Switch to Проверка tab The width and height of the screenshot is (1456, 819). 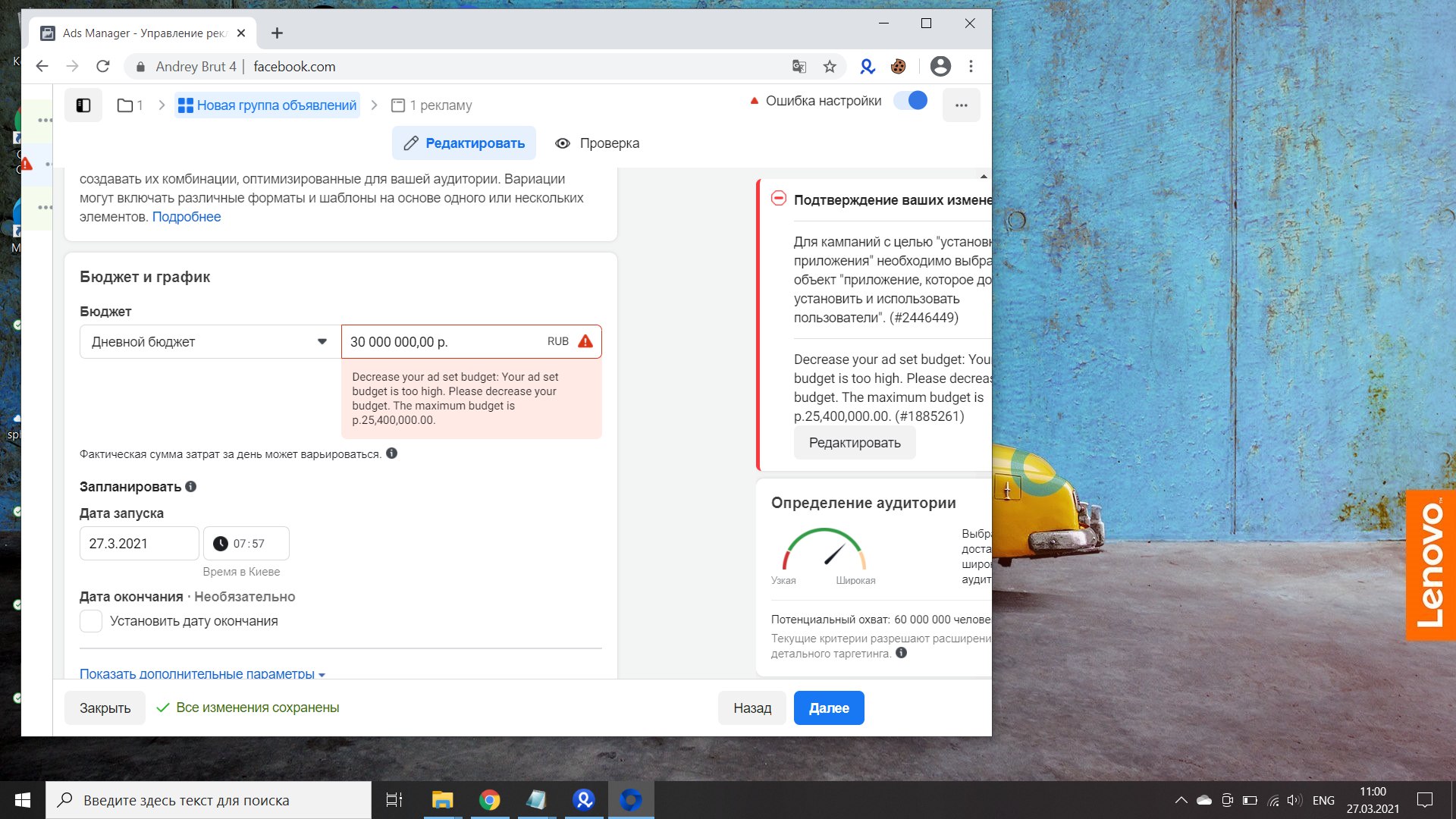[598, 143]
